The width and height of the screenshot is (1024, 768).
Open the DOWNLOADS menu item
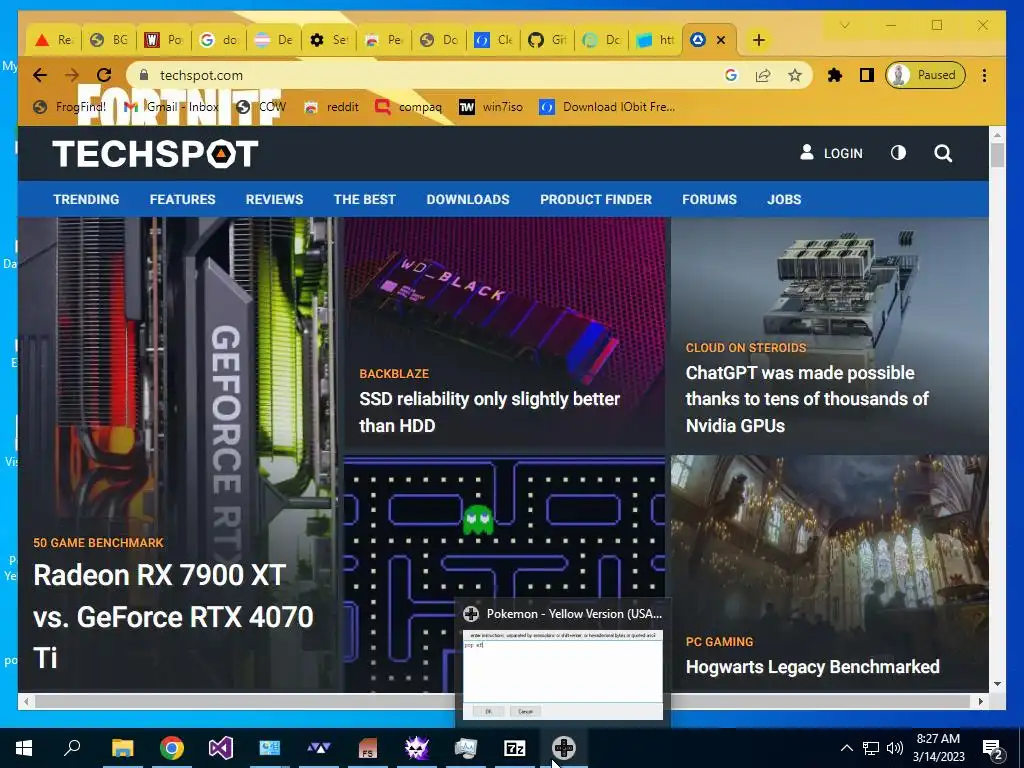[x=468, y=199]
